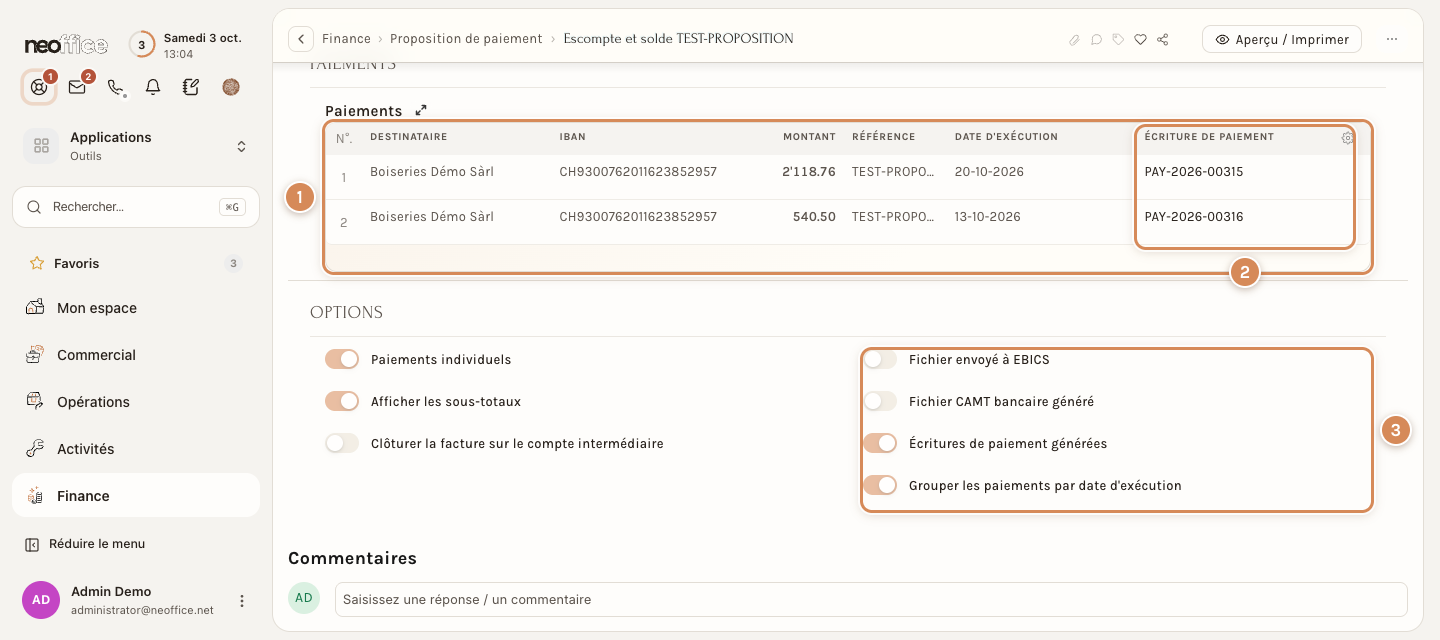Click the AD green comment avatar

[304, 598]
